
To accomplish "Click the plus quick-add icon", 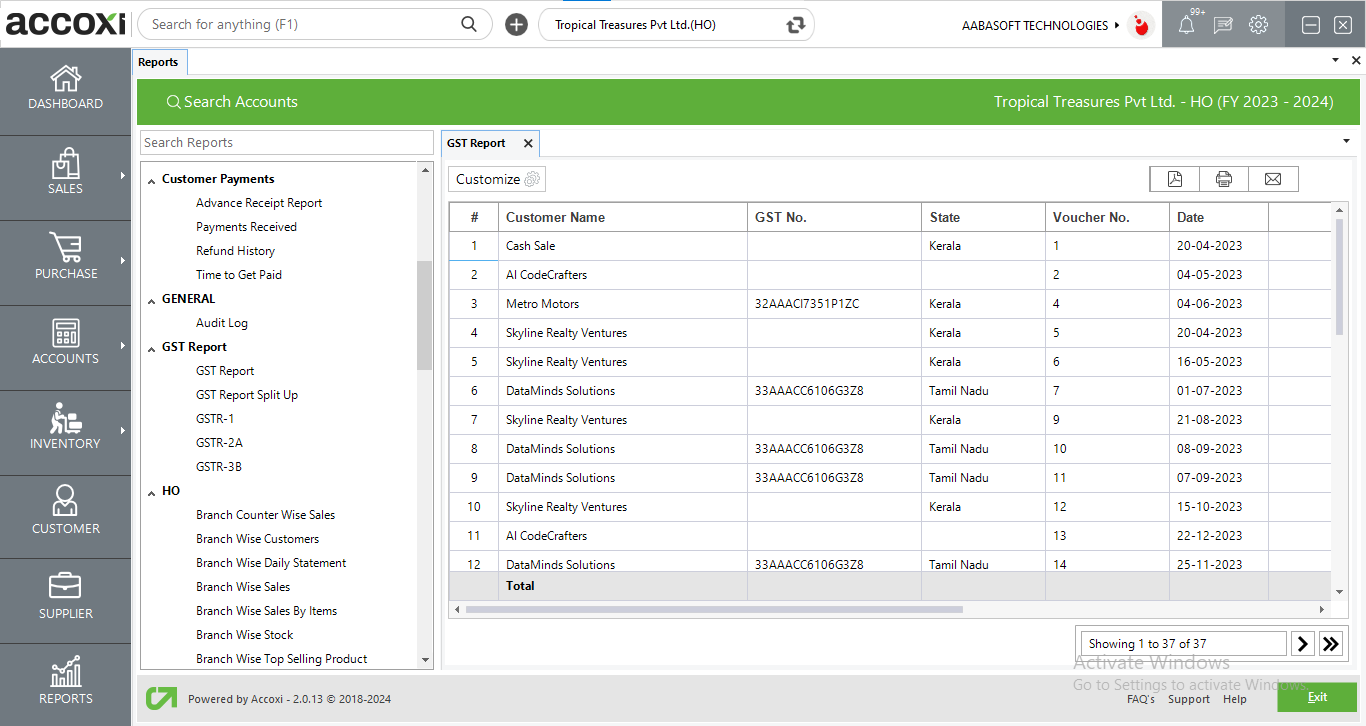I will (516, 25).
